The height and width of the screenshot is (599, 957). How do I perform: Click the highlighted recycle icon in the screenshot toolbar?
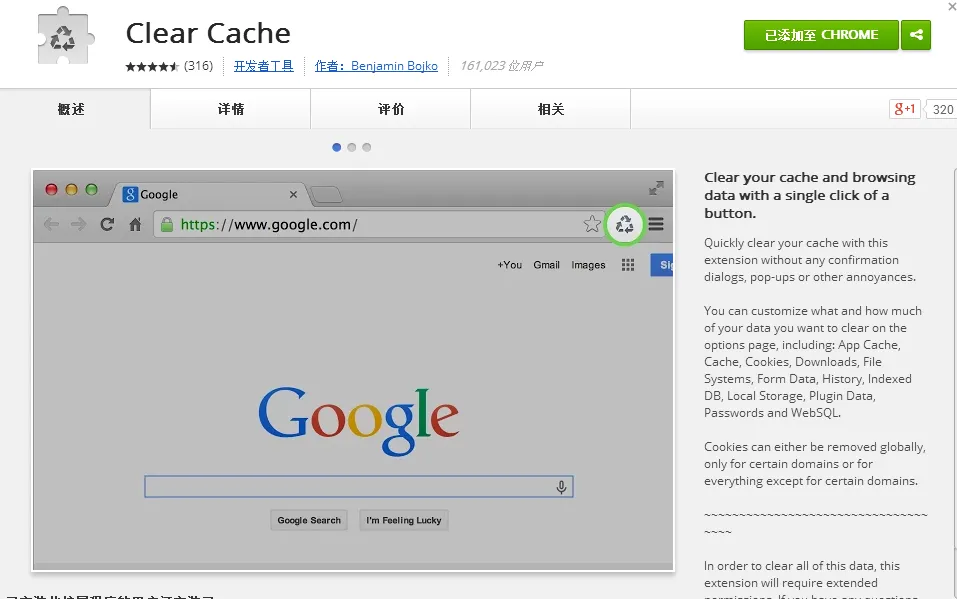coord(625,224)
